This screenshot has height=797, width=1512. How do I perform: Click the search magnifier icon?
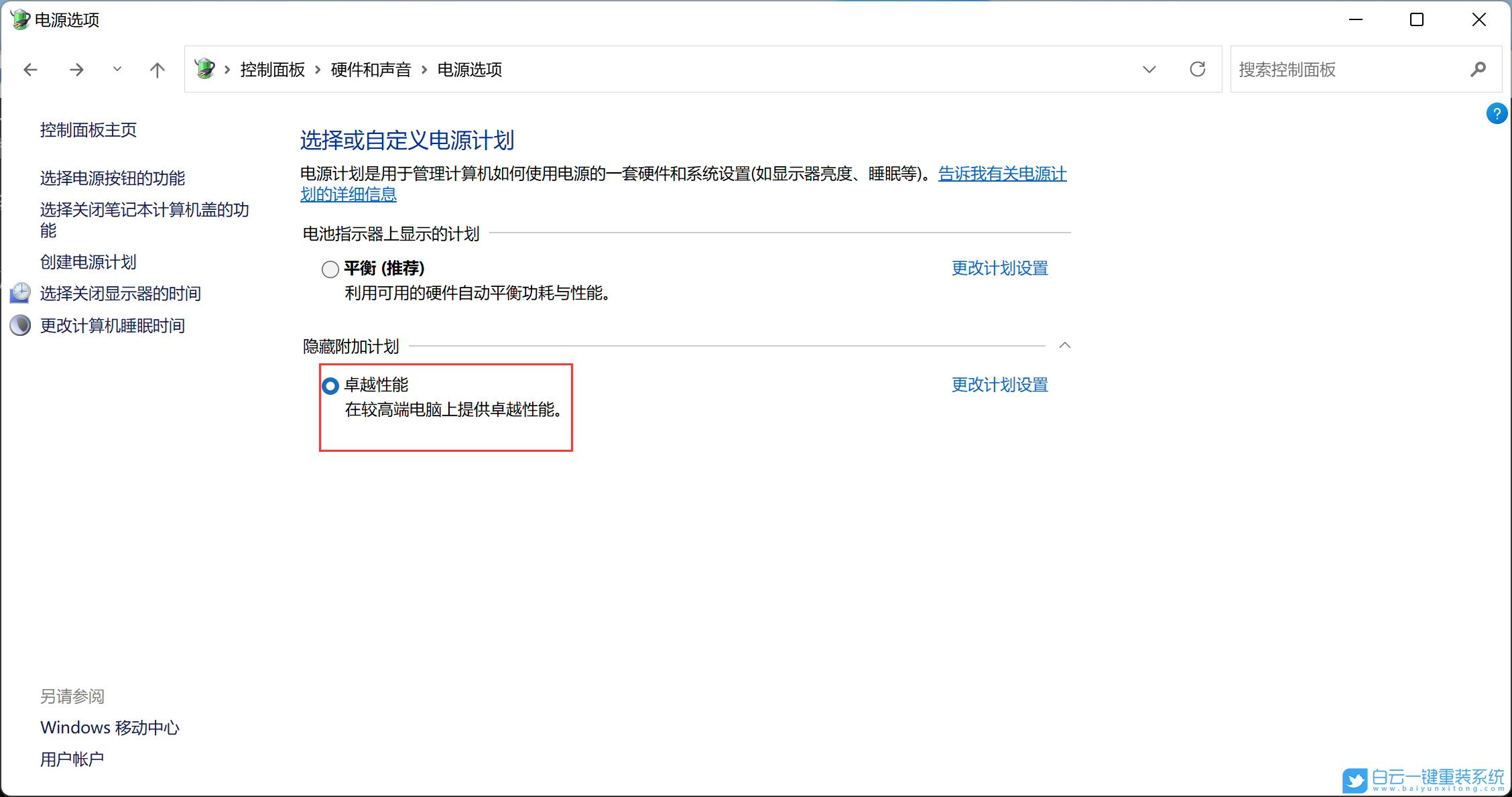1478,69
